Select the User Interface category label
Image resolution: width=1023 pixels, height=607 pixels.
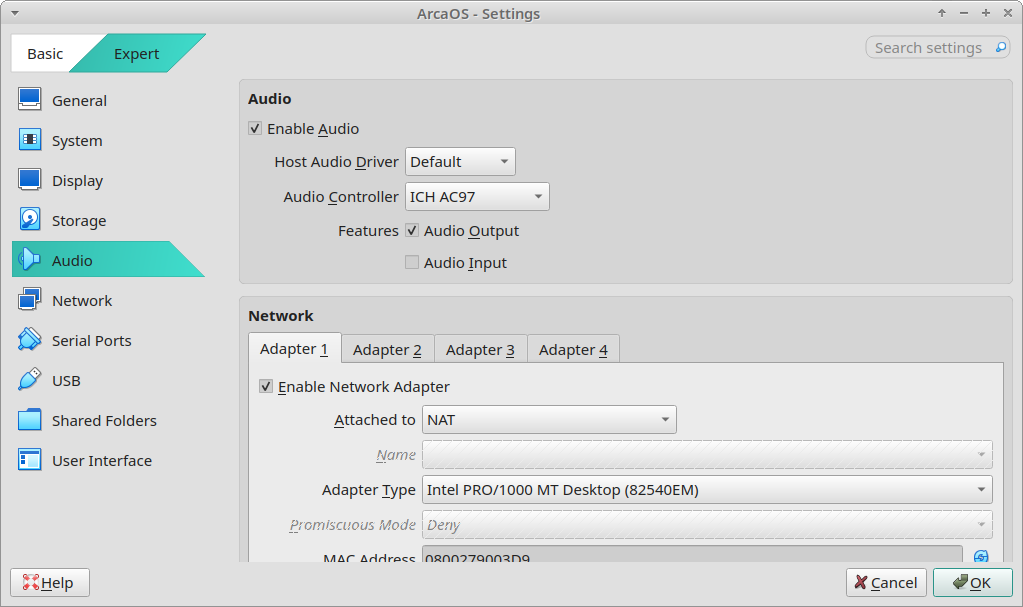tap(102, 461)
